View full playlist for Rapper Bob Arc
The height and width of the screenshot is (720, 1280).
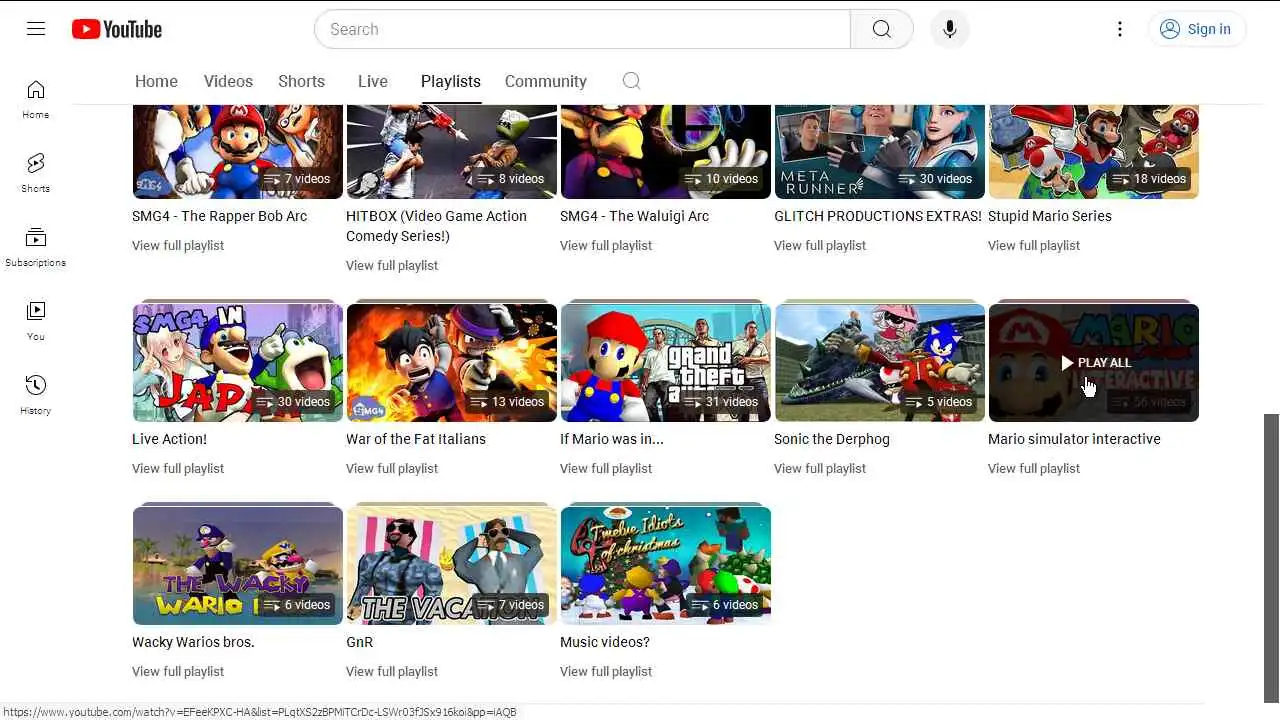pos(178,245)
